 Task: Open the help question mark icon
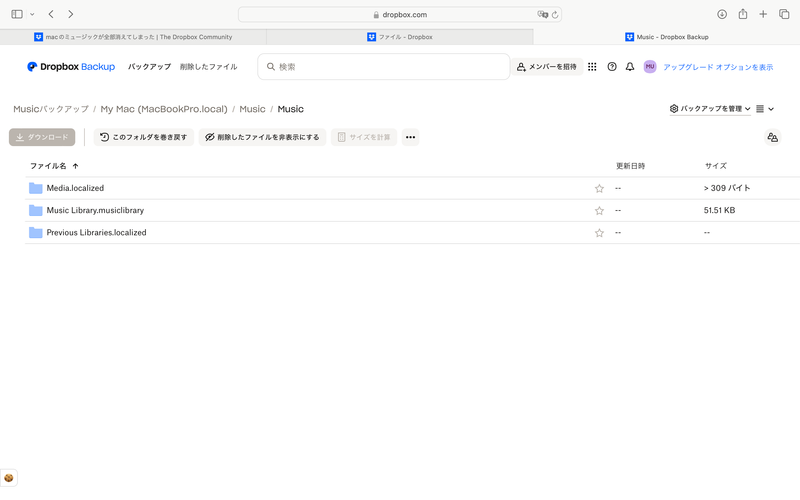612,67
